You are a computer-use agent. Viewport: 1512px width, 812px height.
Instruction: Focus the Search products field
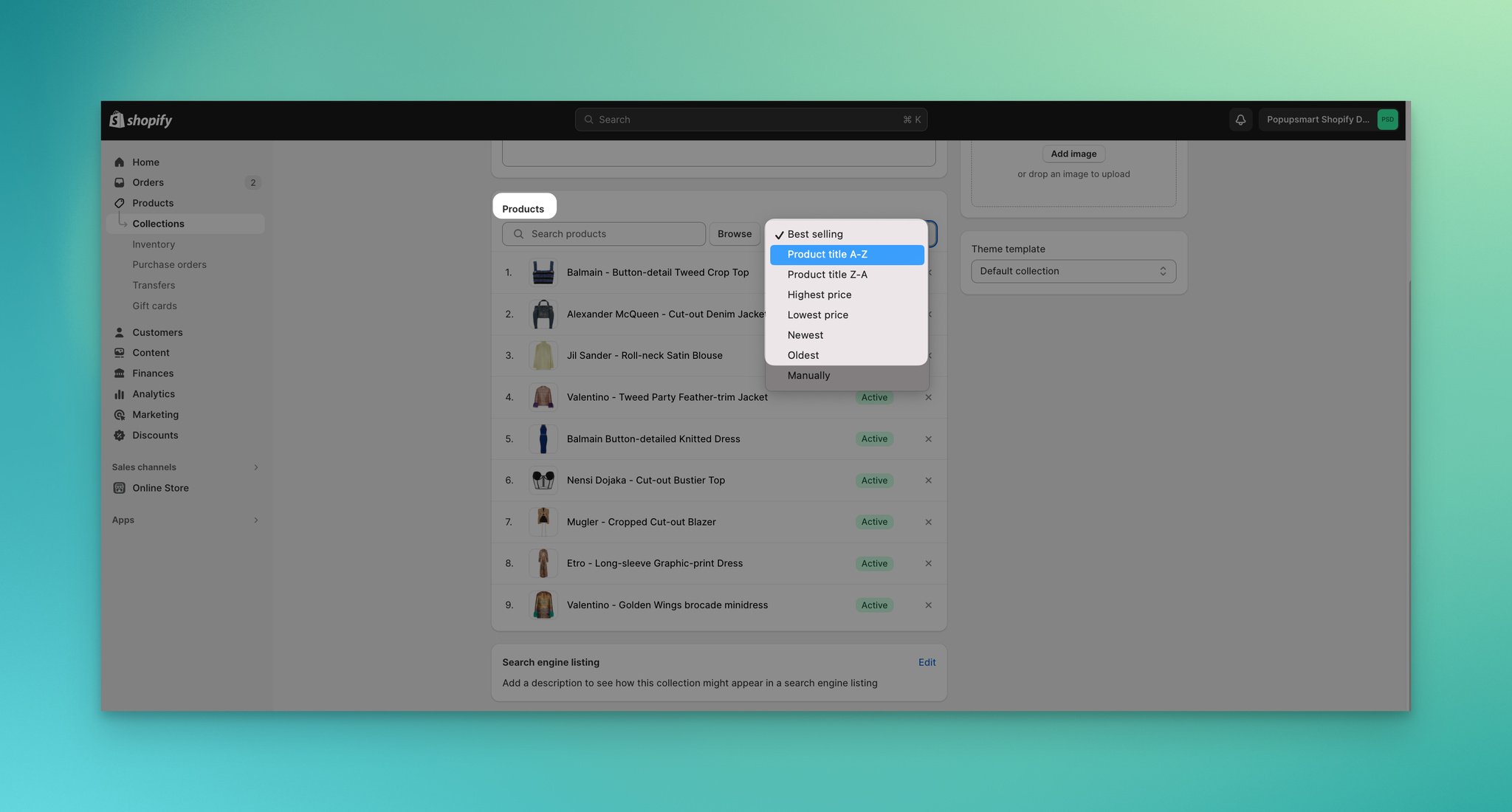(x=604, y=234)
